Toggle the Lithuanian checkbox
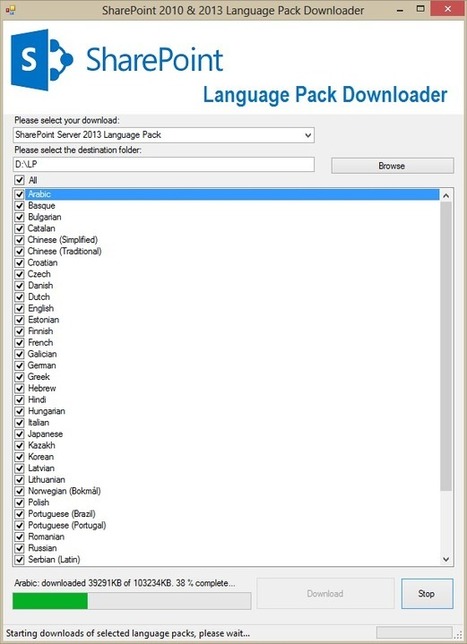This screenshot has width=467, height=644. pos(19,480)
